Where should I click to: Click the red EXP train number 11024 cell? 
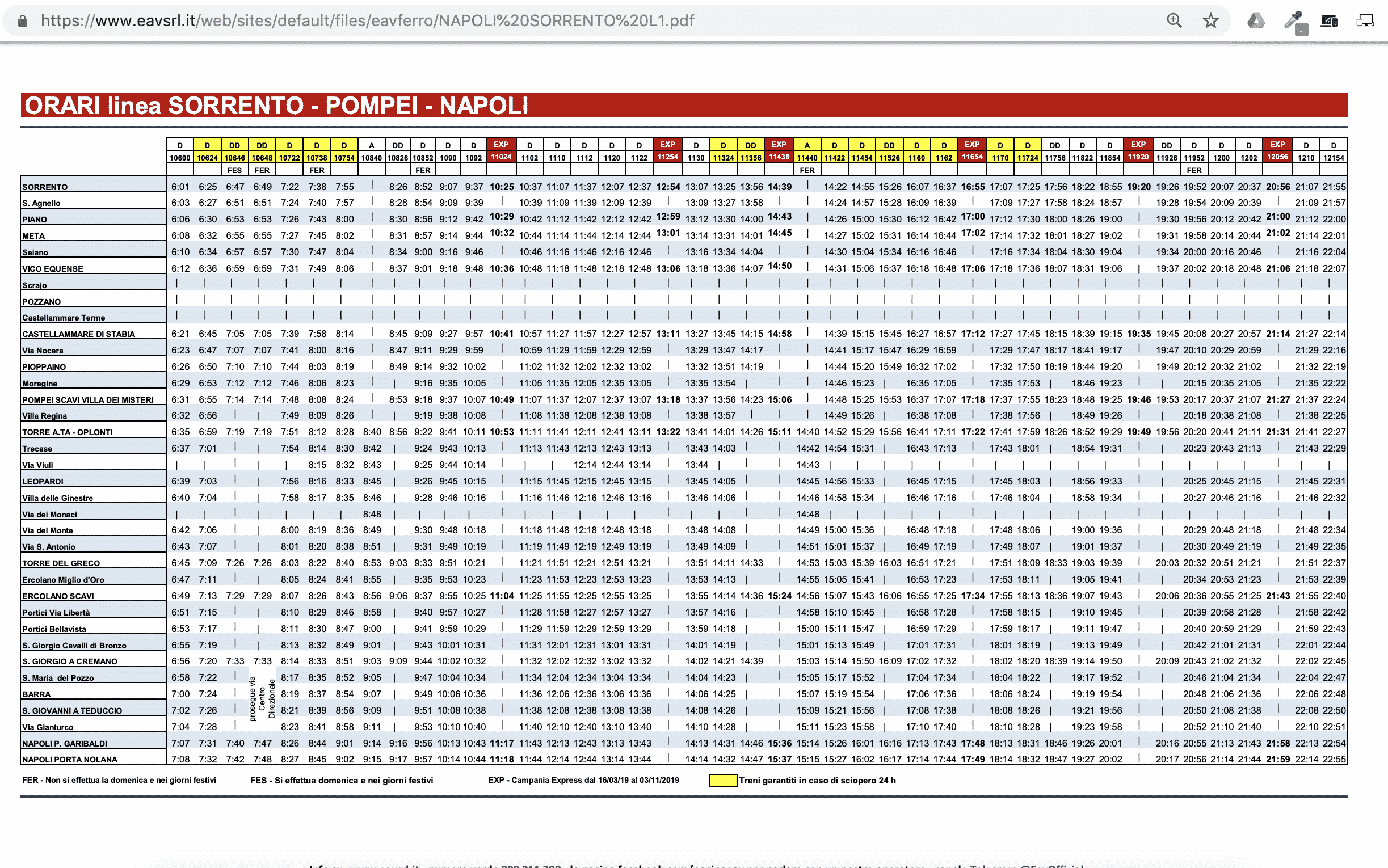pos(501,157)
